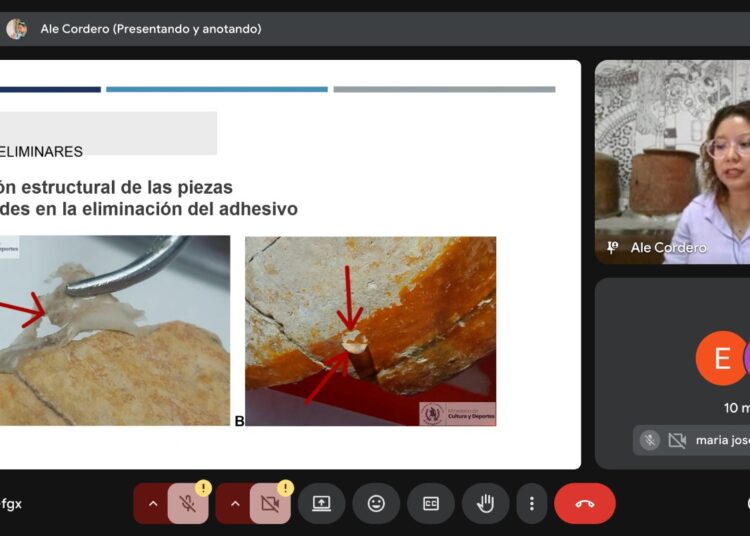The height and width of the screenshot is (536, 750).
Task: Click camera-off icon beside maria jose
Action: tap(677, 440)
